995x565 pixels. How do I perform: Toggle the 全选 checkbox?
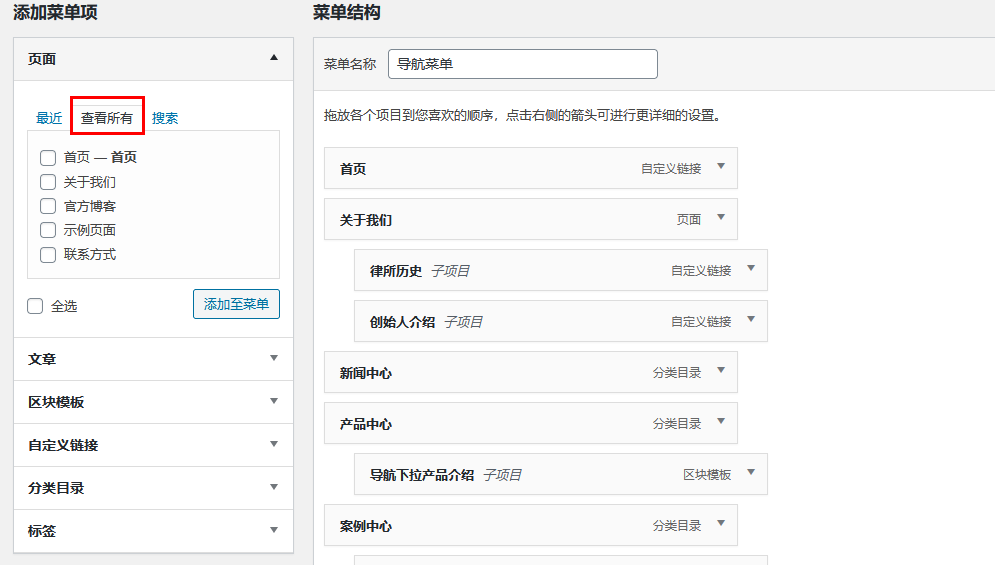click(x=35, y=306)
